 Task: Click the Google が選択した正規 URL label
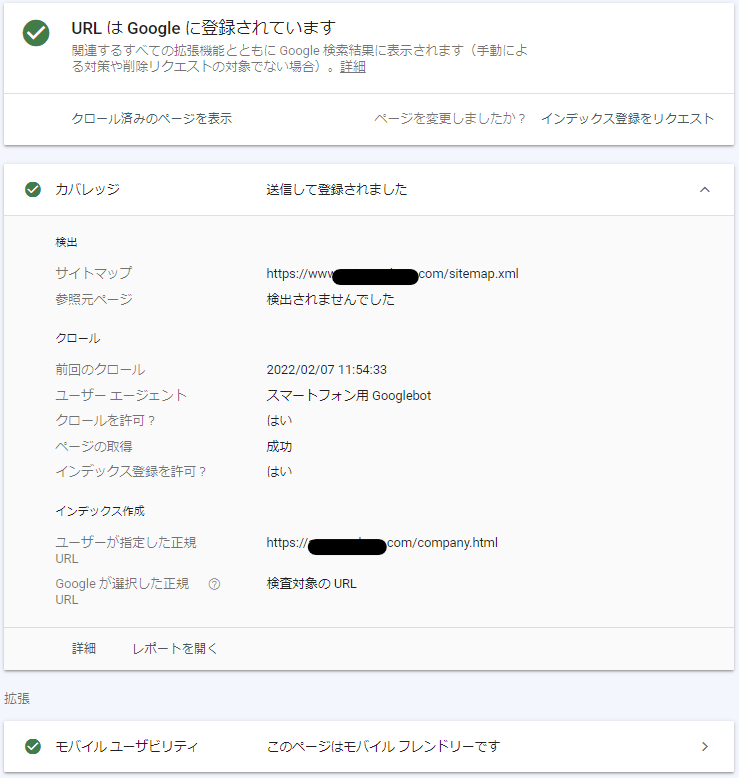[x=122, y=591]
